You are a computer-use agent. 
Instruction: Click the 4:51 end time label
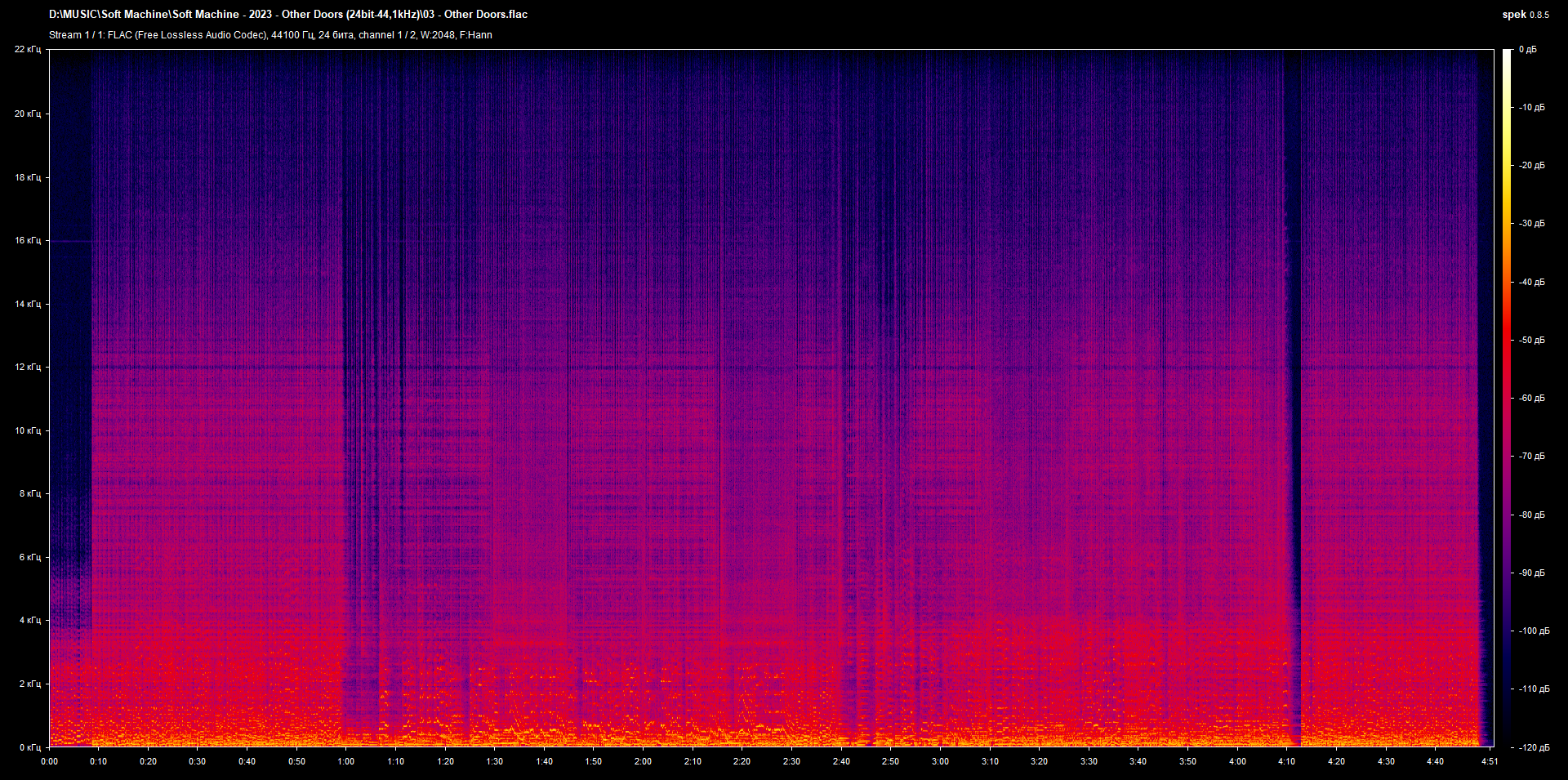tap(1490, 761)
